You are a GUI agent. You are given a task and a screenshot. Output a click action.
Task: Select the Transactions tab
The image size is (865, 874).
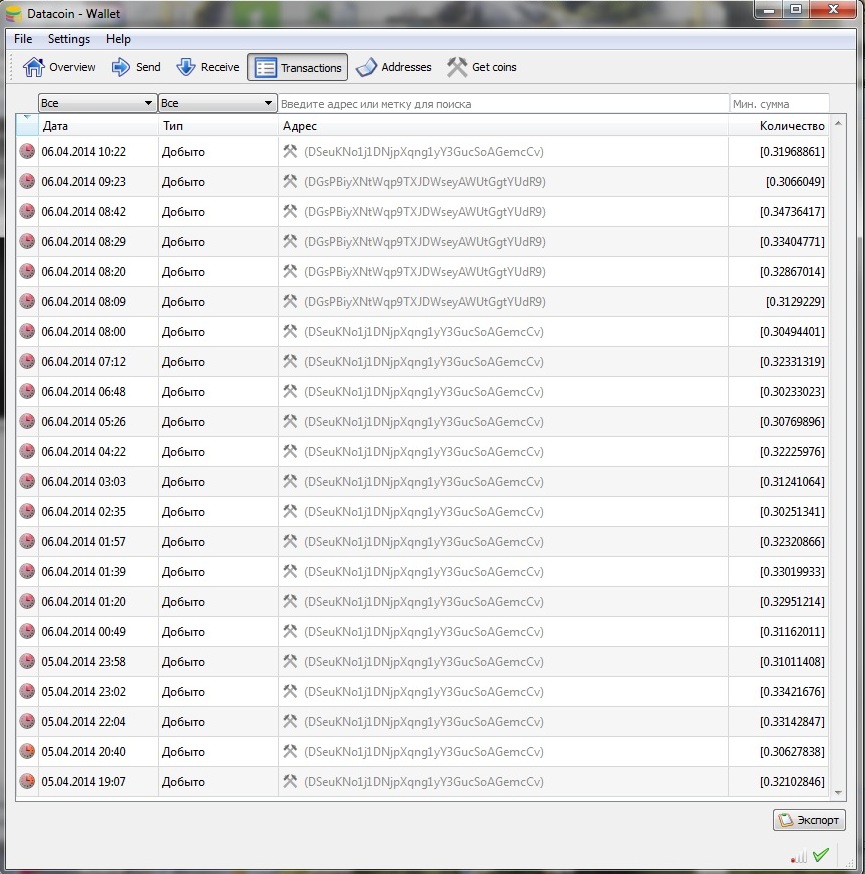pyautogui.click(x=298, y=67)
